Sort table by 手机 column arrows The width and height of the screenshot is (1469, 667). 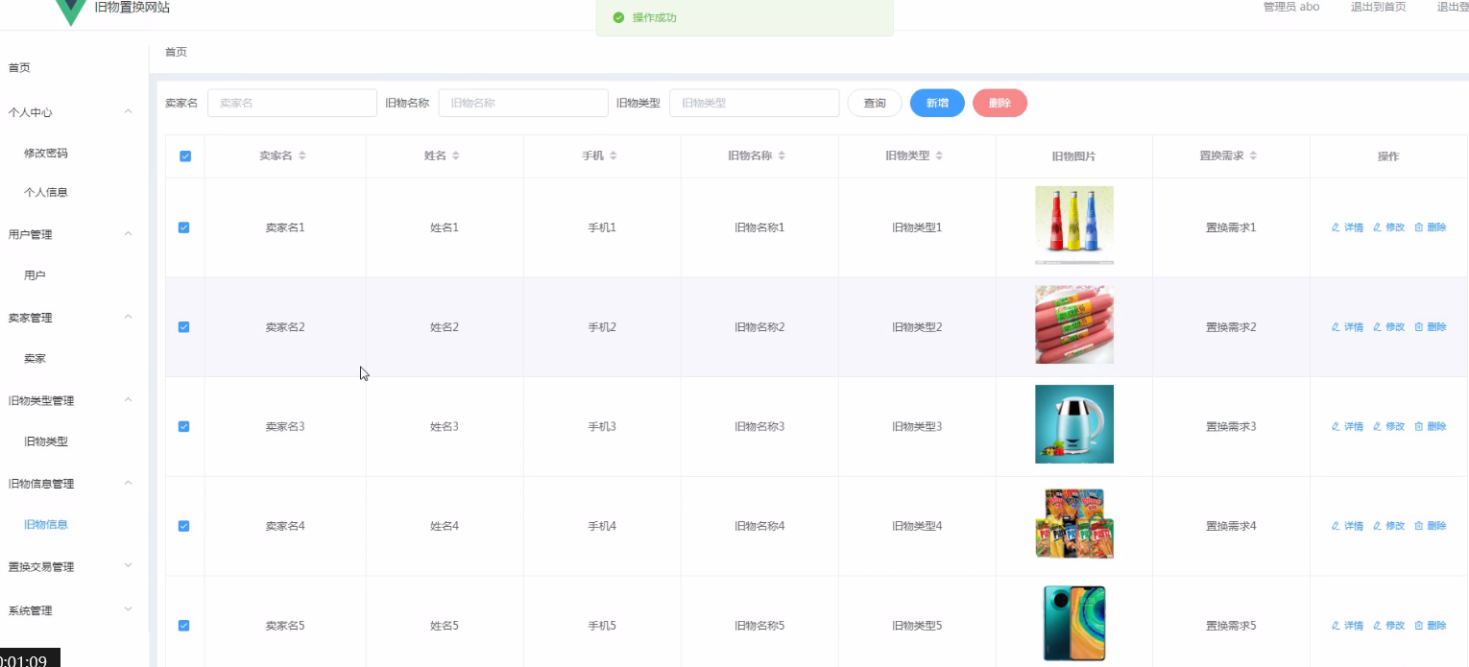pos(613,156)
